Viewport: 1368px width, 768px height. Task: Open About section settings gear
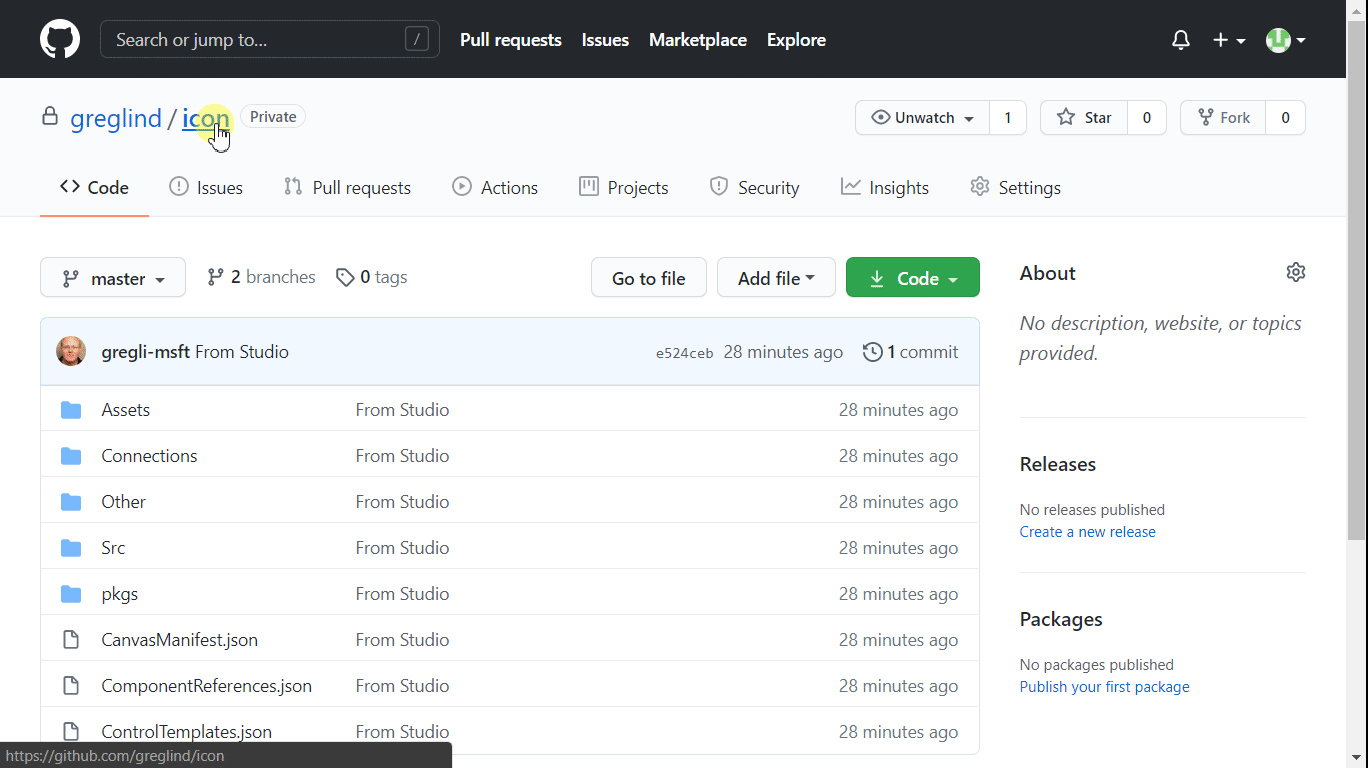1296,272
